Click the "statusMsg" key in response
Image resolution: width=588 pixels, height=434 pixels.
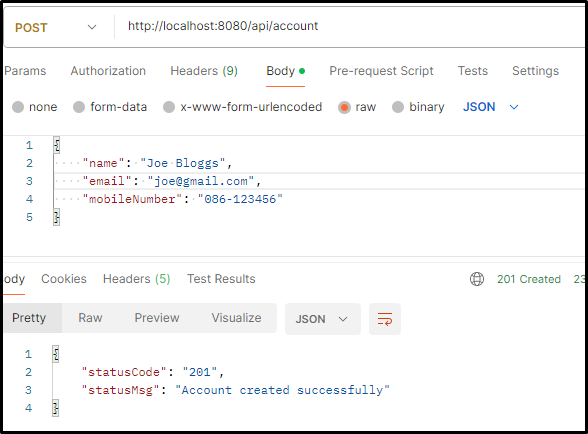pos(120,390)
